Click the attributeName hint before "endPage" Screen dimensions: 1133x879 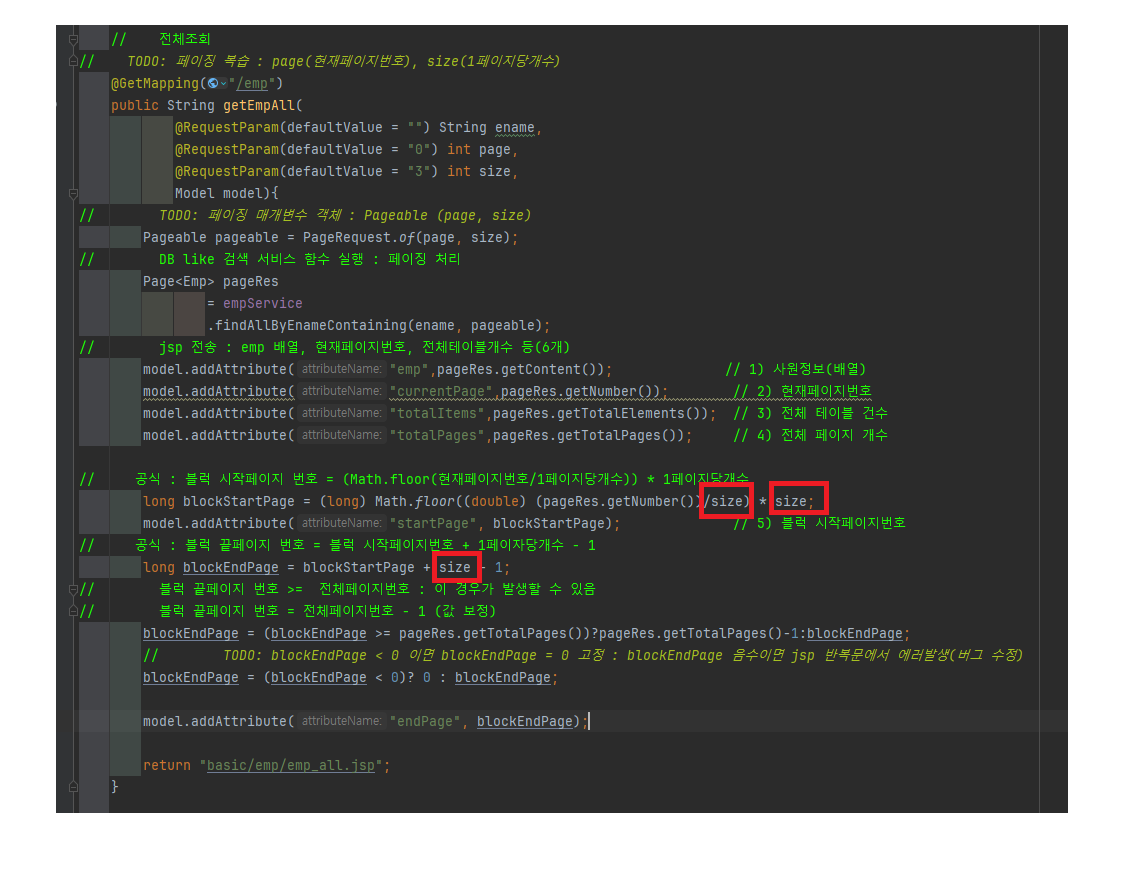click(341, 721)
